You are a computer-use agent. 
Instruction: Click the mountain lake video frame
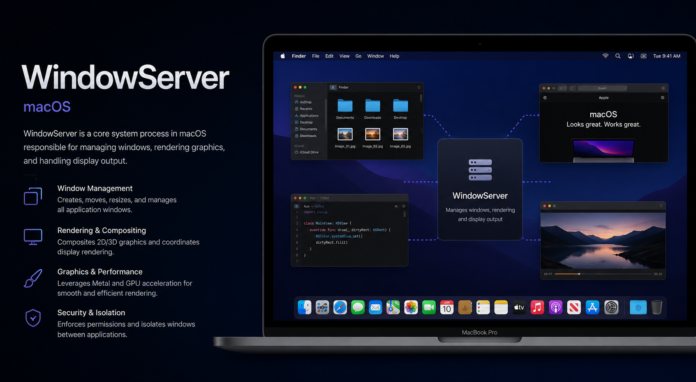tap(603, 240)
